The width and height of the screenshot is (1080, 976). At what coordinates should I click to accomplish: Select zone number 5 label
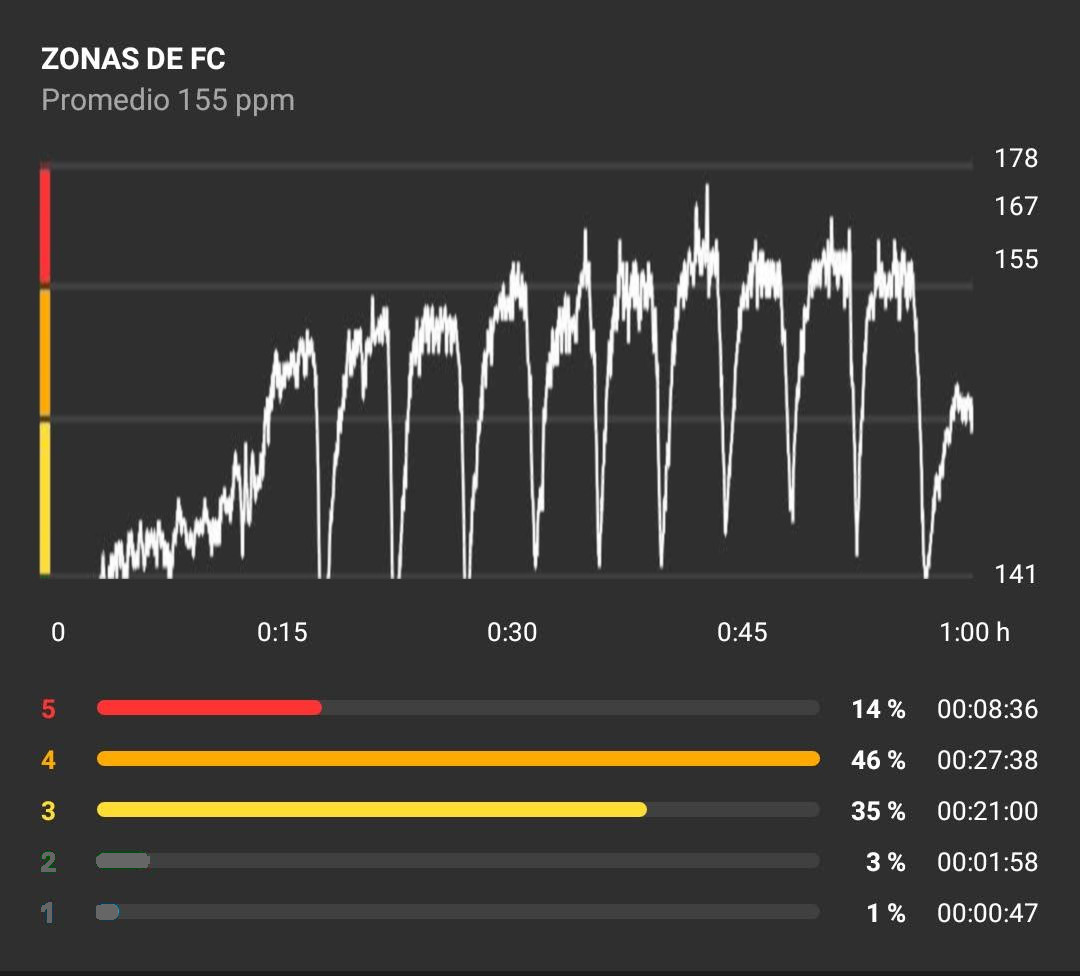(48, 709)
